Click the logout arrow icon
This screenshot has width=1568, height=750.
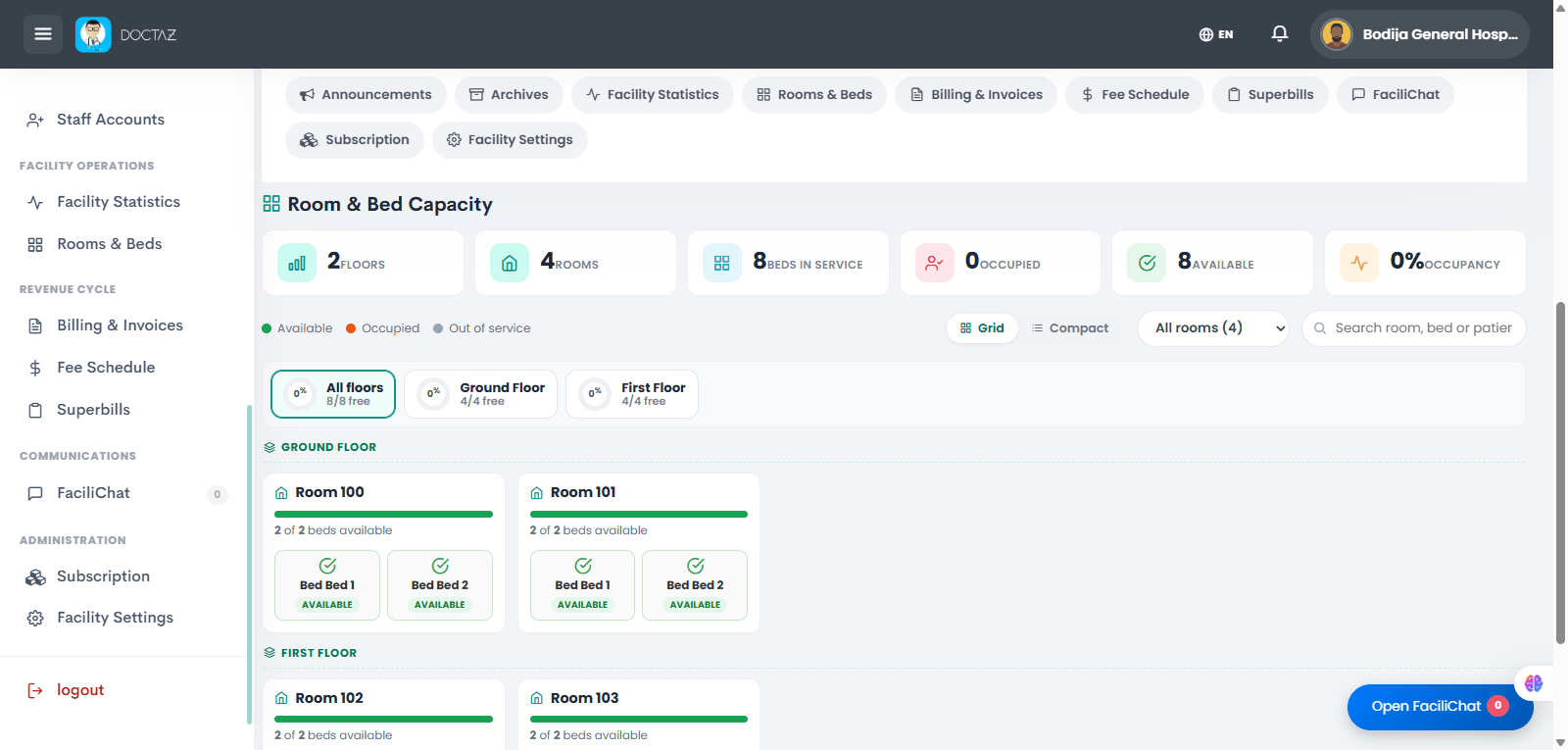click(35, 690)
